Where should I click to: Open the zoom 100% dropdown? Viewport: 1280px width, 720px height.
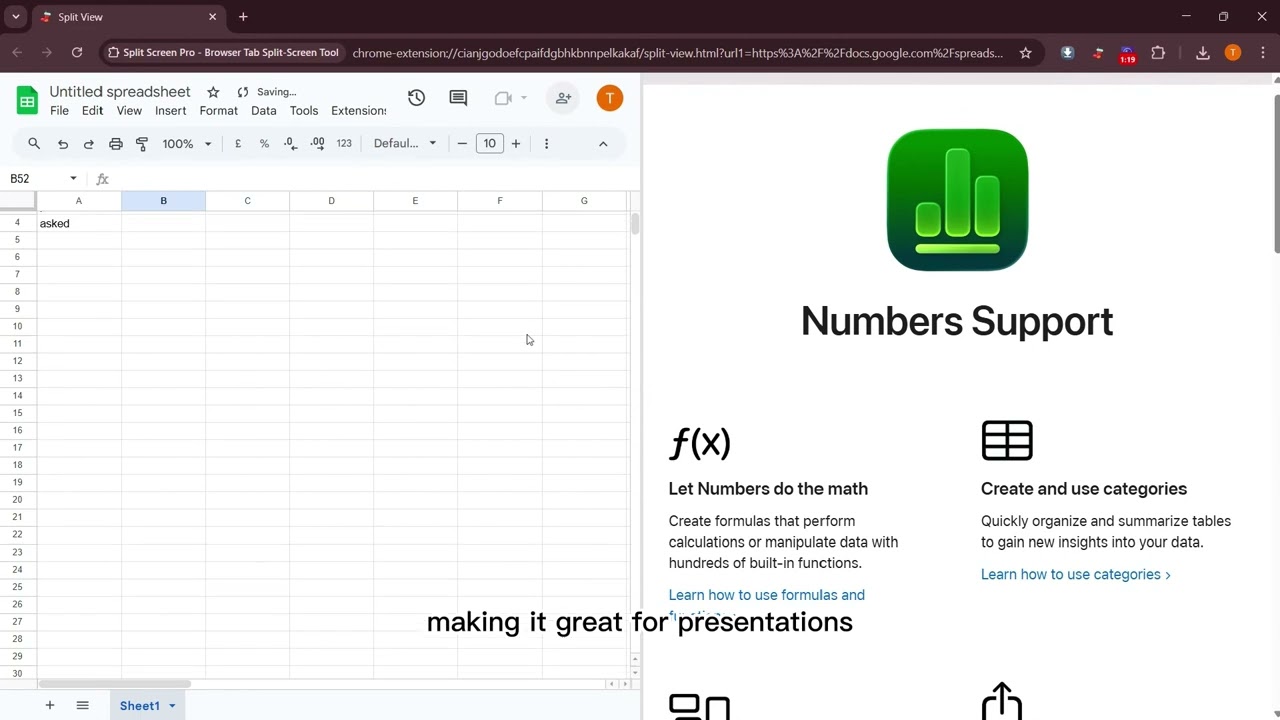[x=187, y=144]
